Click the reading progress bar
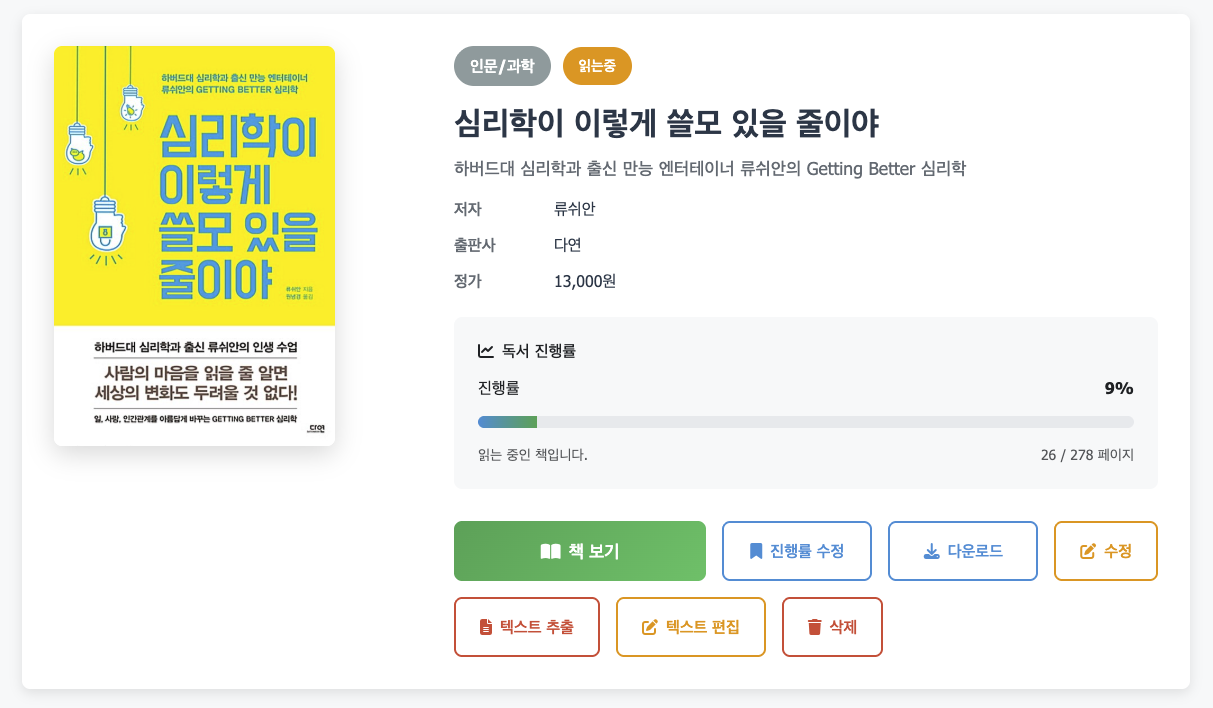 tap(806, 422)
